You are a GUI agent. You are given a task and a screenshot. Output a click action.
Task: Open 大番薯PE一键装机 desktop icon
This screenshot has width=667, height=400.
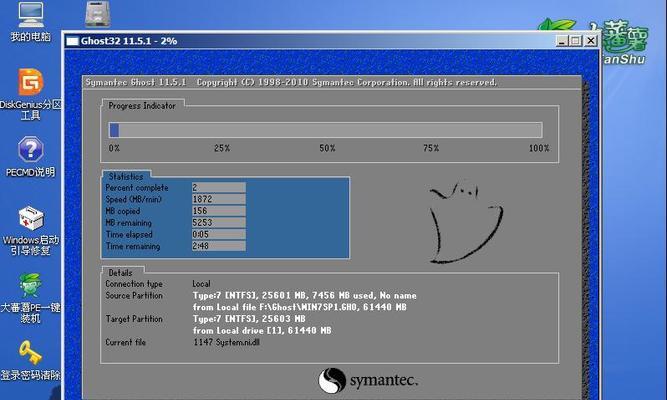click(31, 298)
